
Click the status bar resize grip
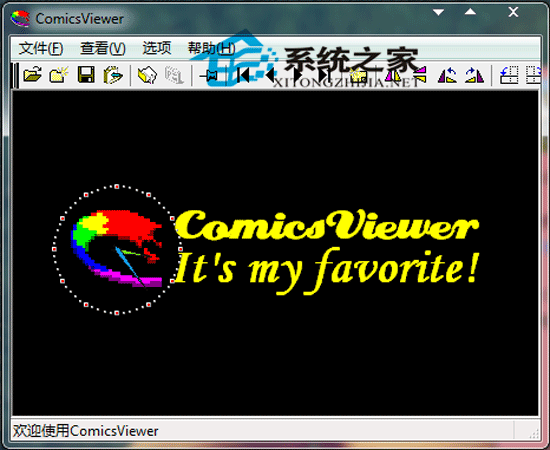(534, 434)
